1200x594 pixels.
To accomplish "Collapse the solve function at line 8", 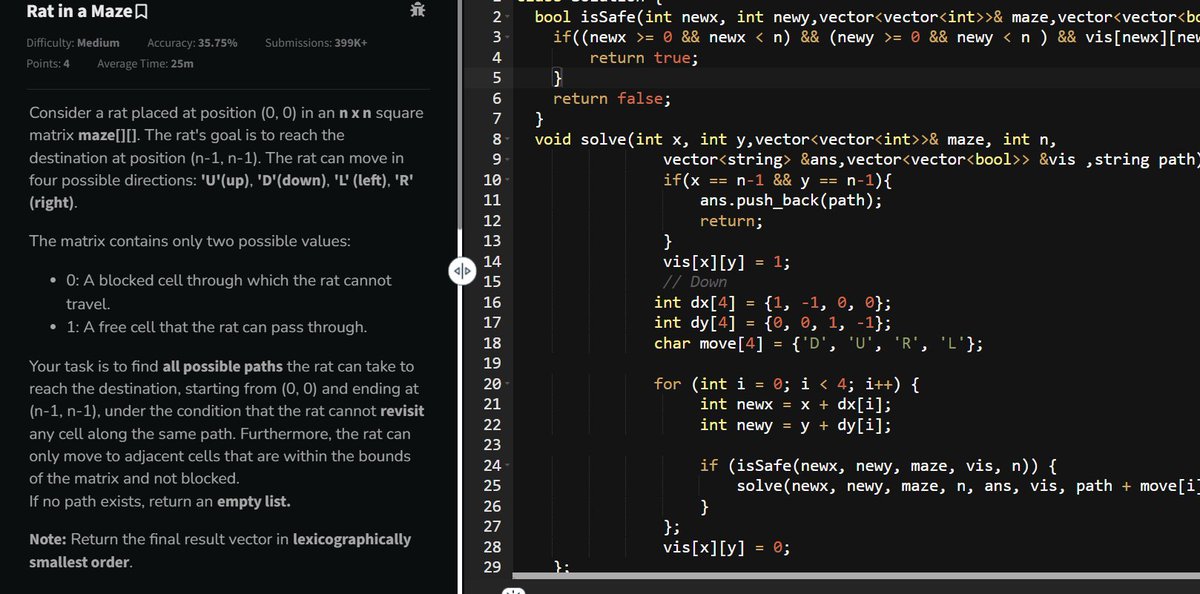I will [x=508, y=140].
